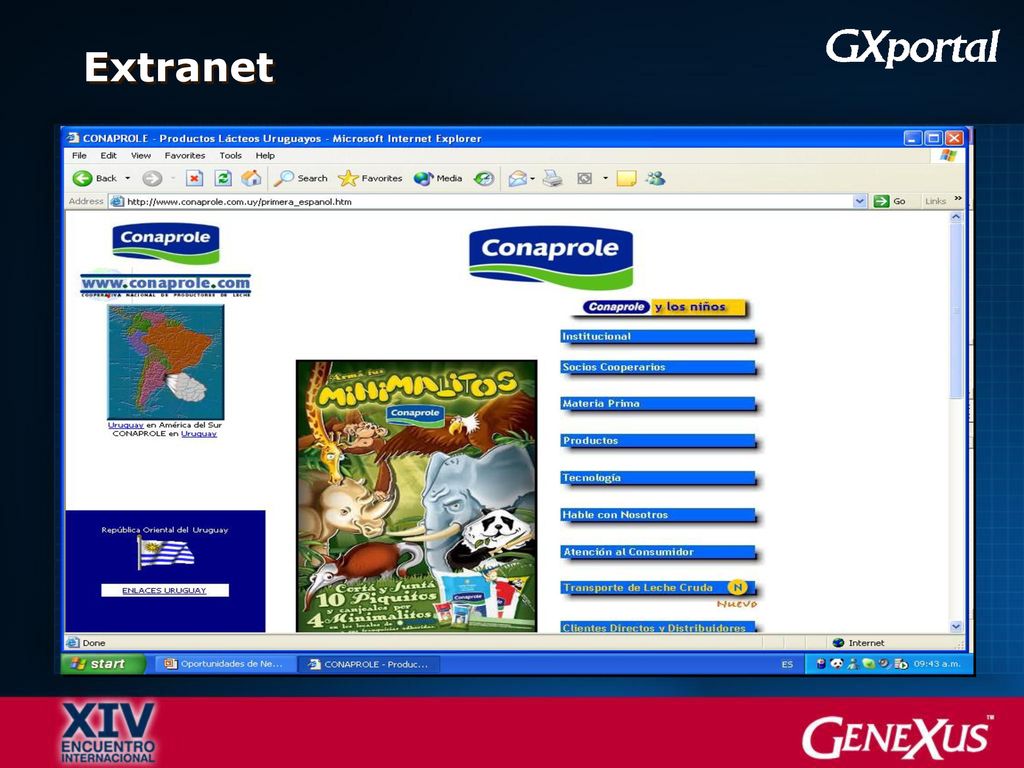The width and height of the screenshot is (1024, 768).
Task: Open the Tools menu
Action: 231,155
